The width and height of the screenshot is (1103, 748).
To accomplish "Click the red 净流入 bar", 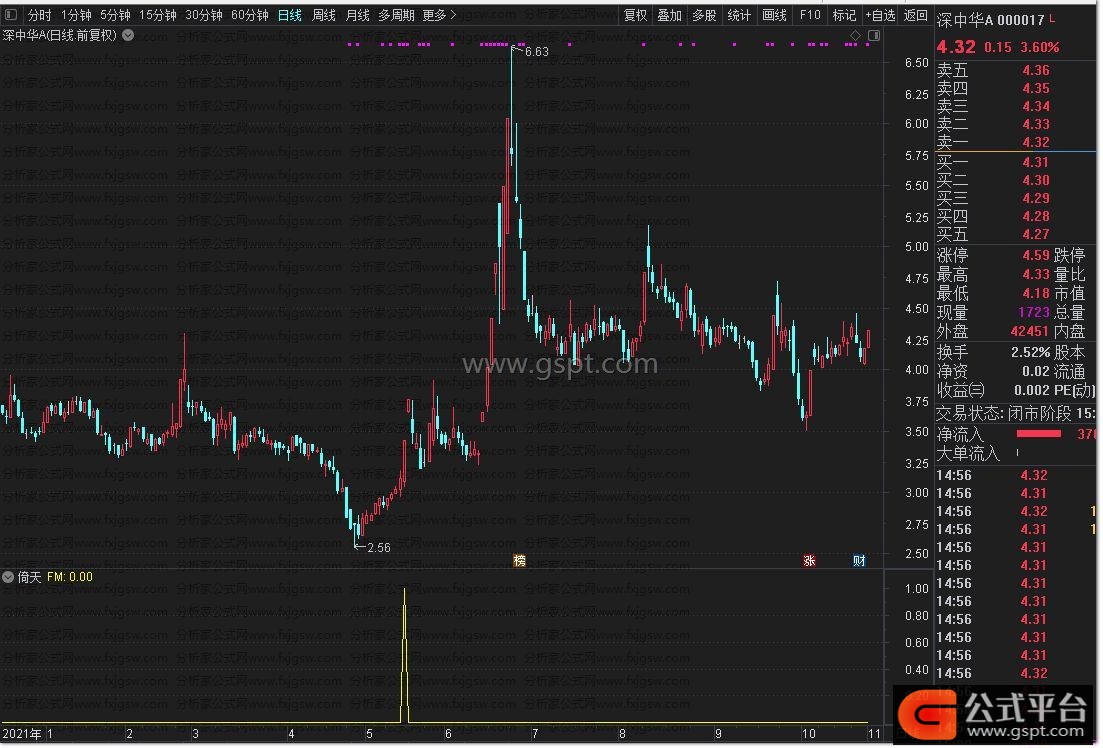I will point(1039,433).
